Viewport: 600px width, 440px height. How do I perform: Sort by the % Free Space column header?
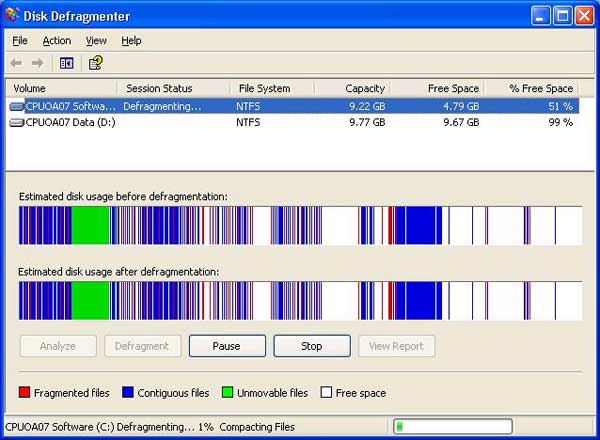click(x=532, y=88)
